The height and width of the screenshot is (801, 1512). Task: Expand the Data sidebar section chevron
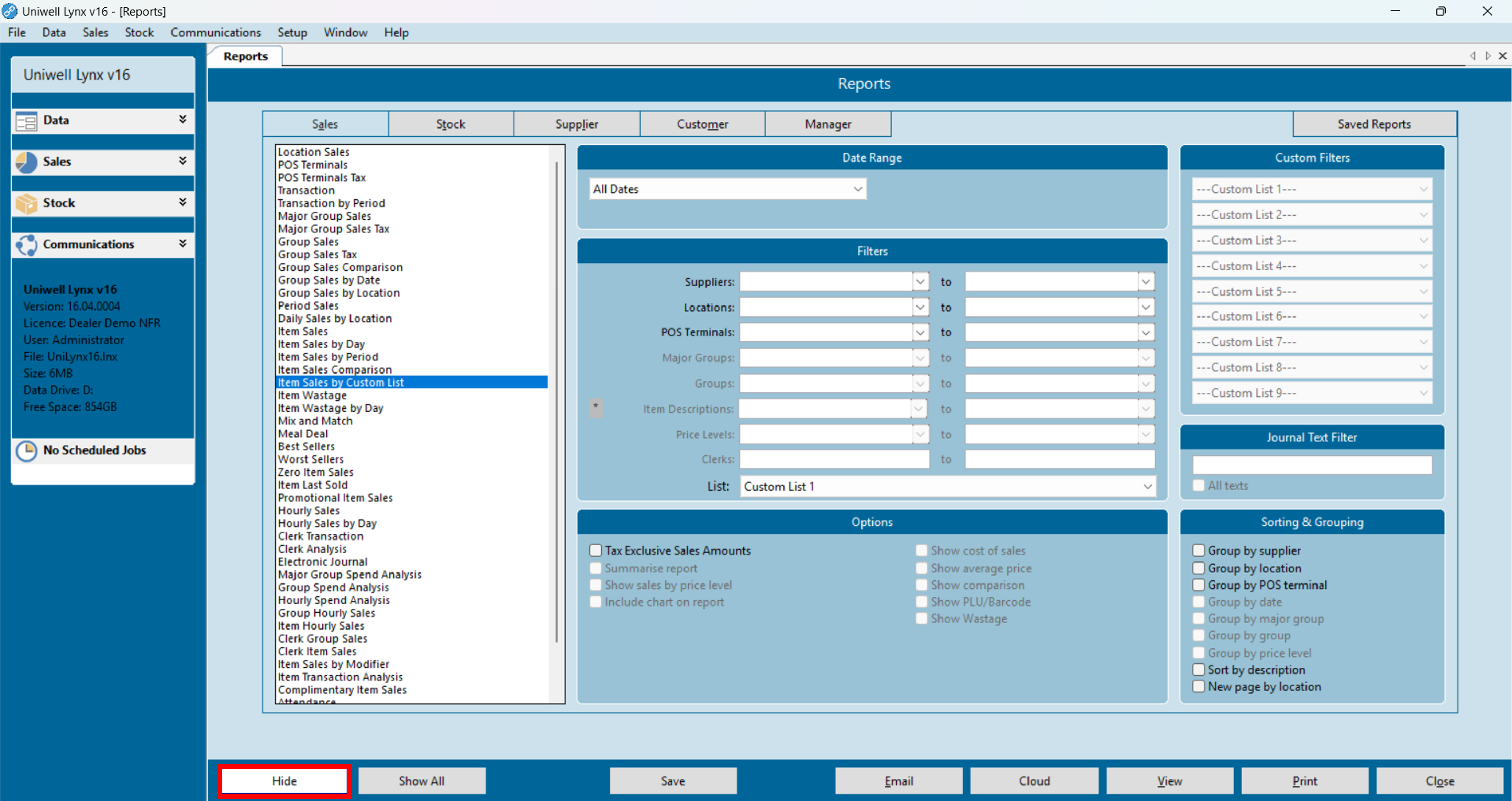(x=182, y=120)
